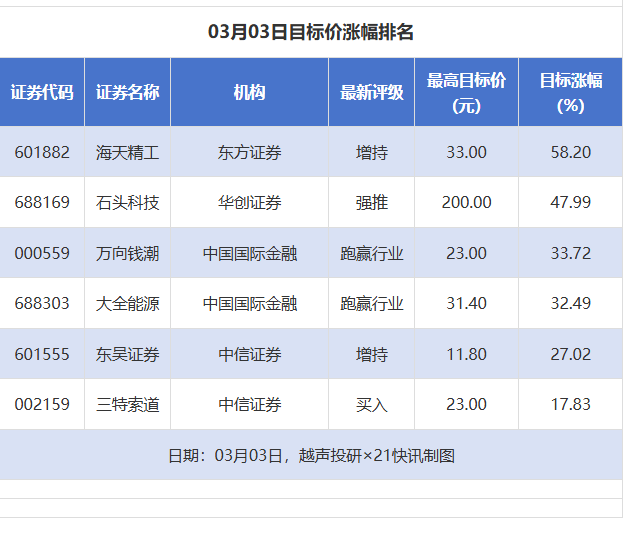
Task: Click stock name 东吴证券
Action: (127, 354)
